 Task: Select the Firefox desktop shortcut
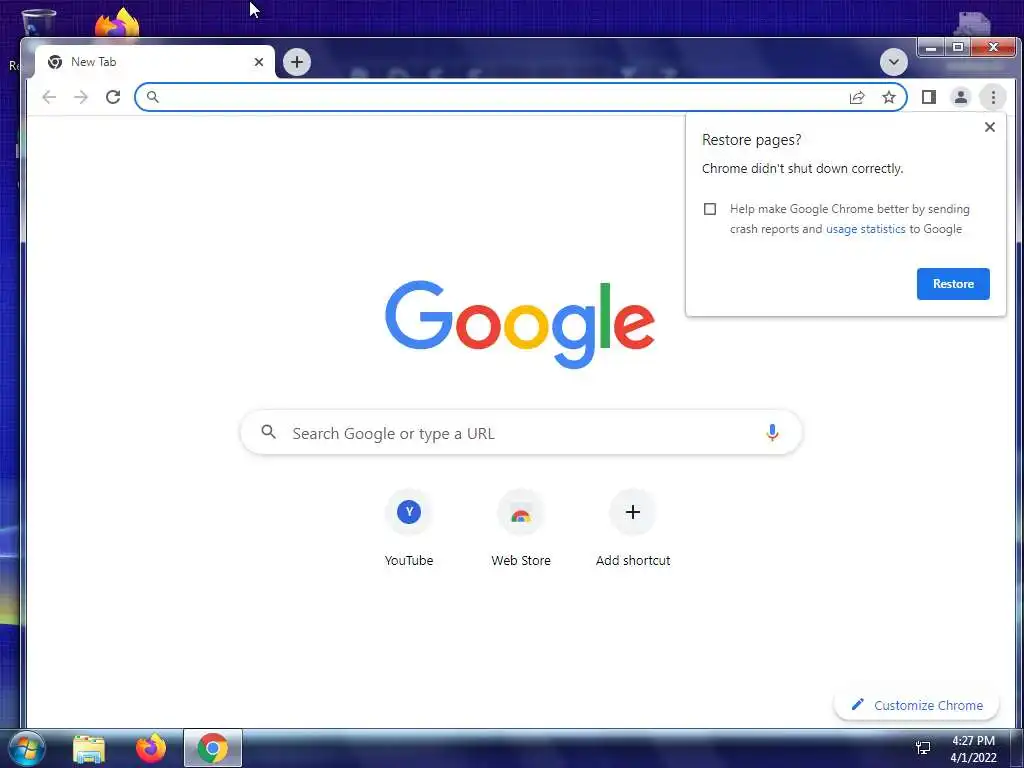coord(118,22)
